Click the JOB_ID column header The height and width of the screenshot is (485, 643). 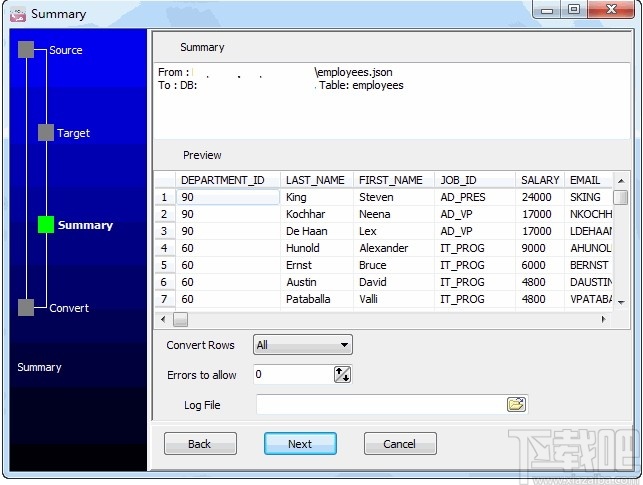[x=475, y=180]
